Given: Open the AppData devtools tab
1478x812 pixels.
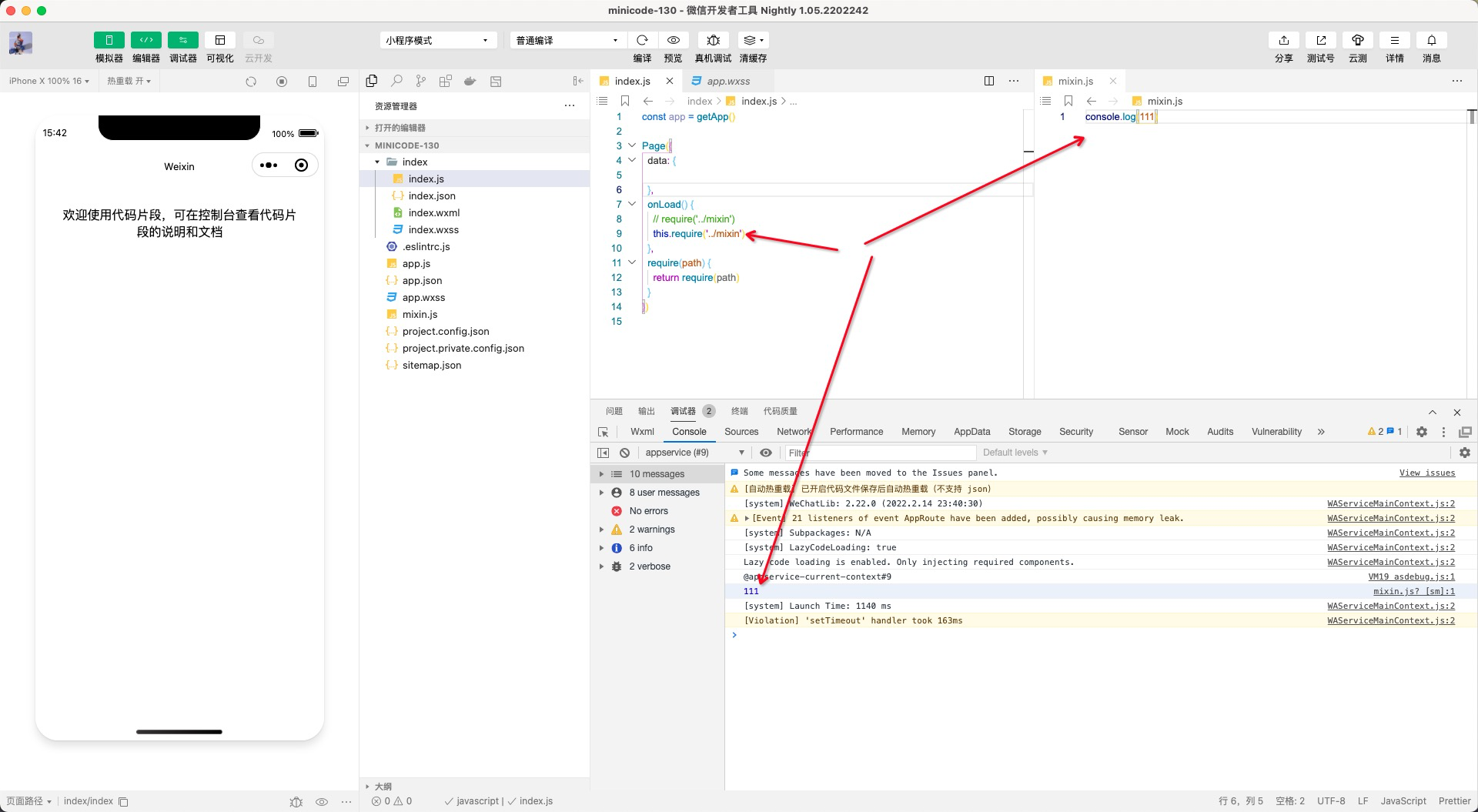Looking at the screenshot, I should click(971, 432).
